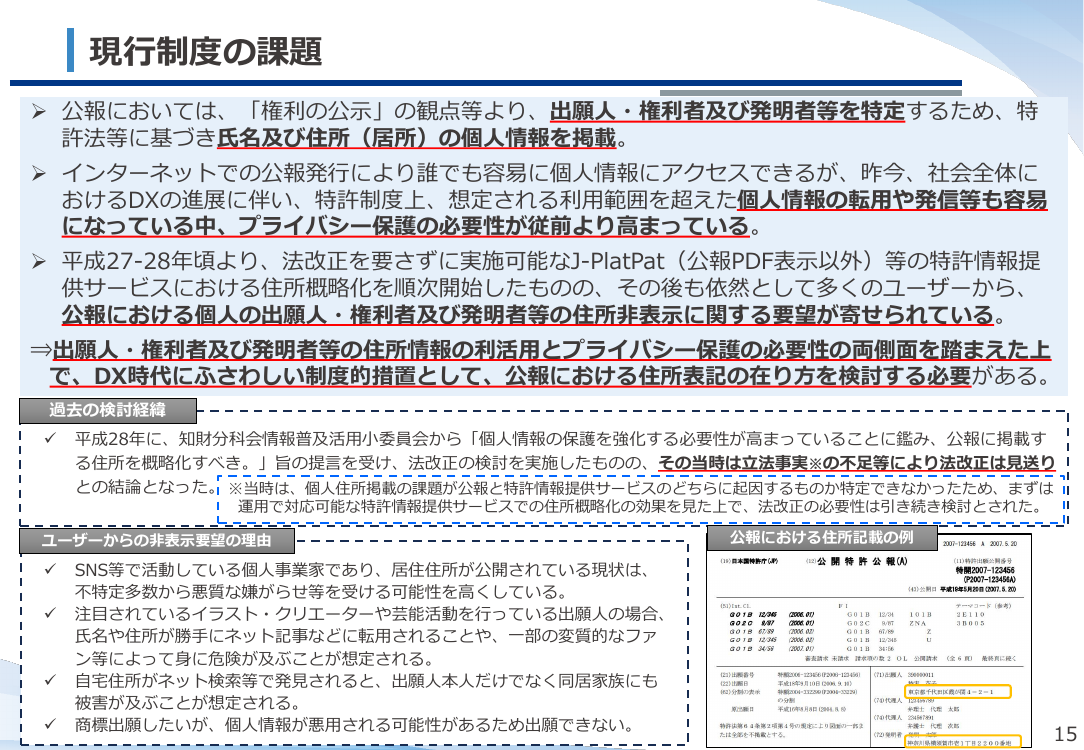Click the phrase （公報PDF表示以外）
This screenshot has height=750, width=1084.
click(x=774, y=261)
